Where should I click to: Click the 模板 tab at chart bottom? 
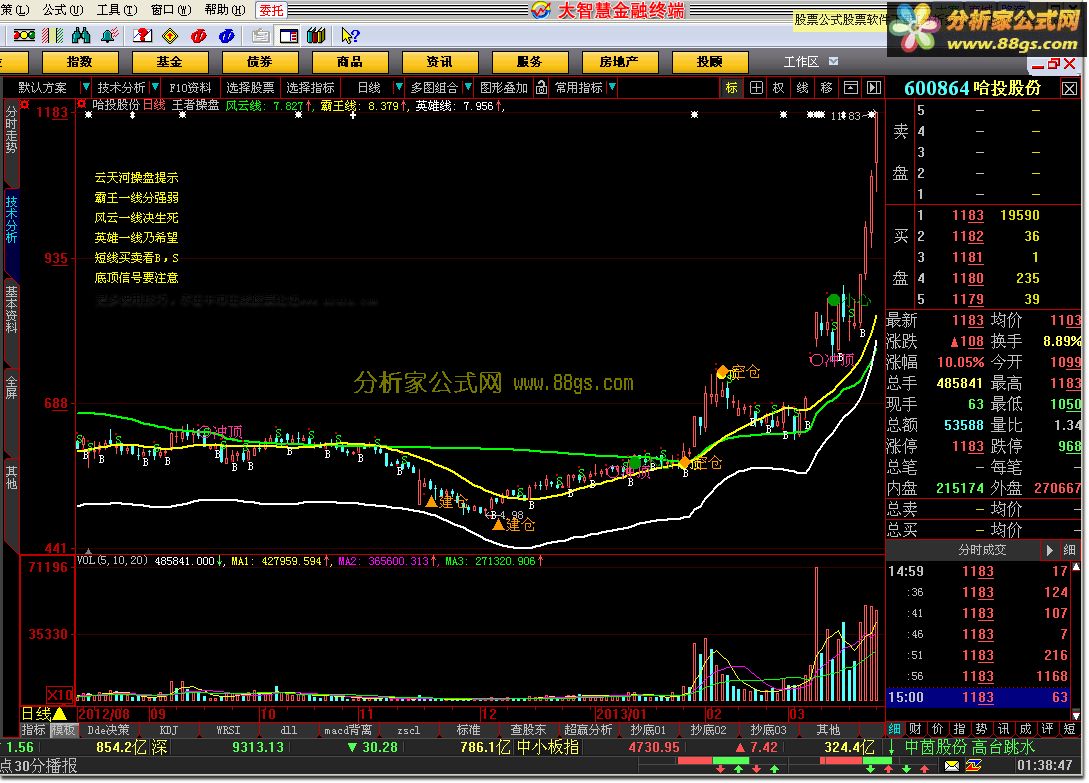(x=63, y=730)
